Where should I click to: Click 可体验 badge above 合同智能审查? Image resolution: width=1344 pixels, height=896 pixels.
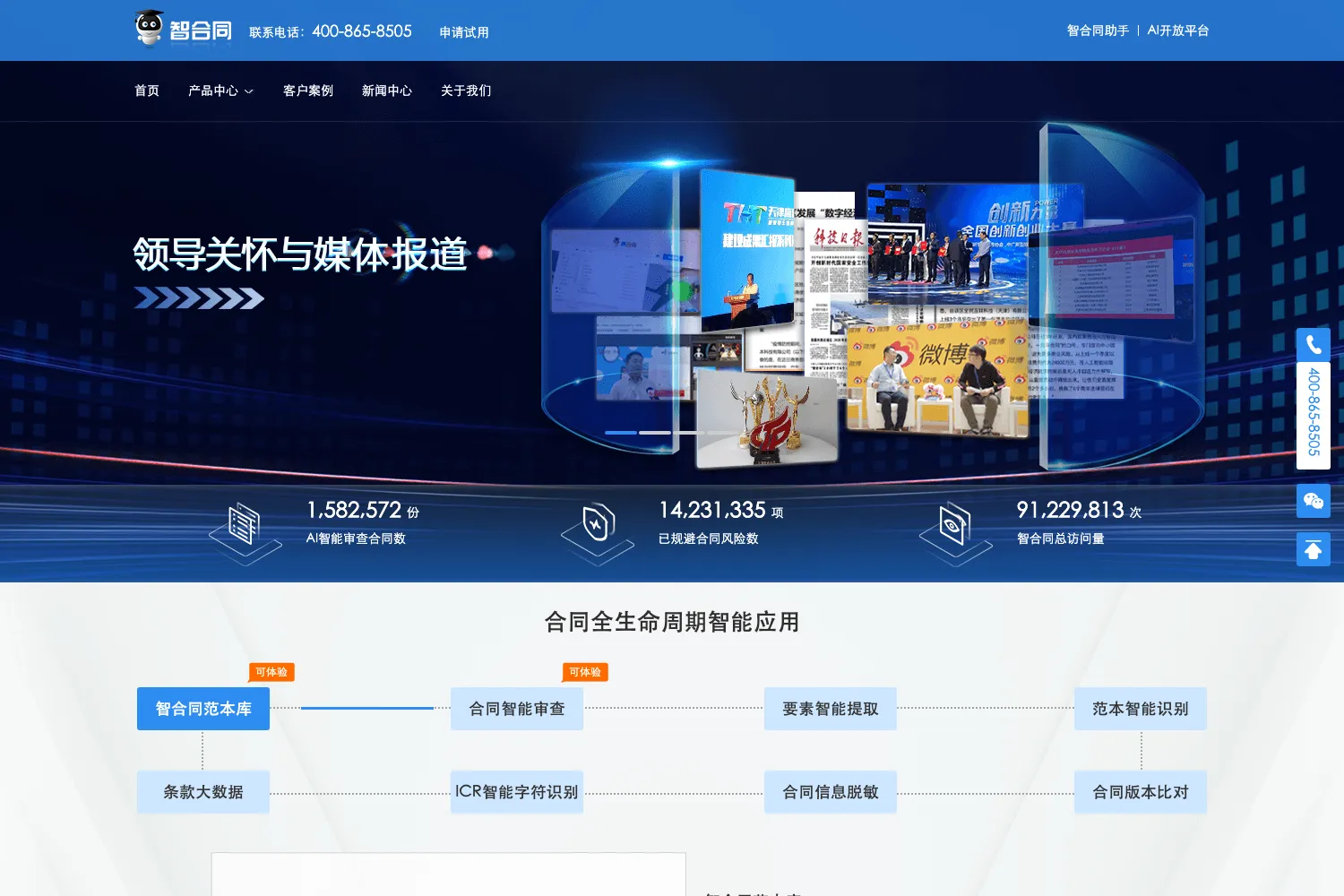(585, 672)
